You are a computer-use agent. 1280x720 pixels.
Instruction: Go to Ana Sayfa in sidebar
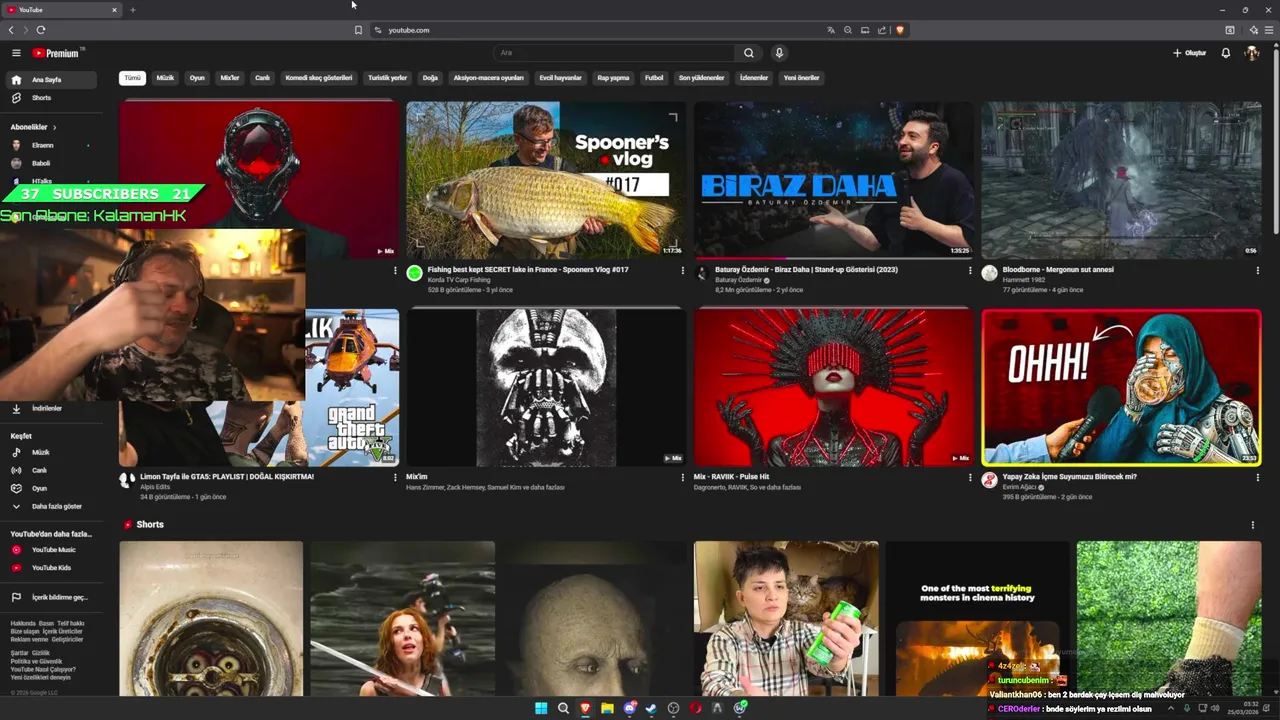53,80
